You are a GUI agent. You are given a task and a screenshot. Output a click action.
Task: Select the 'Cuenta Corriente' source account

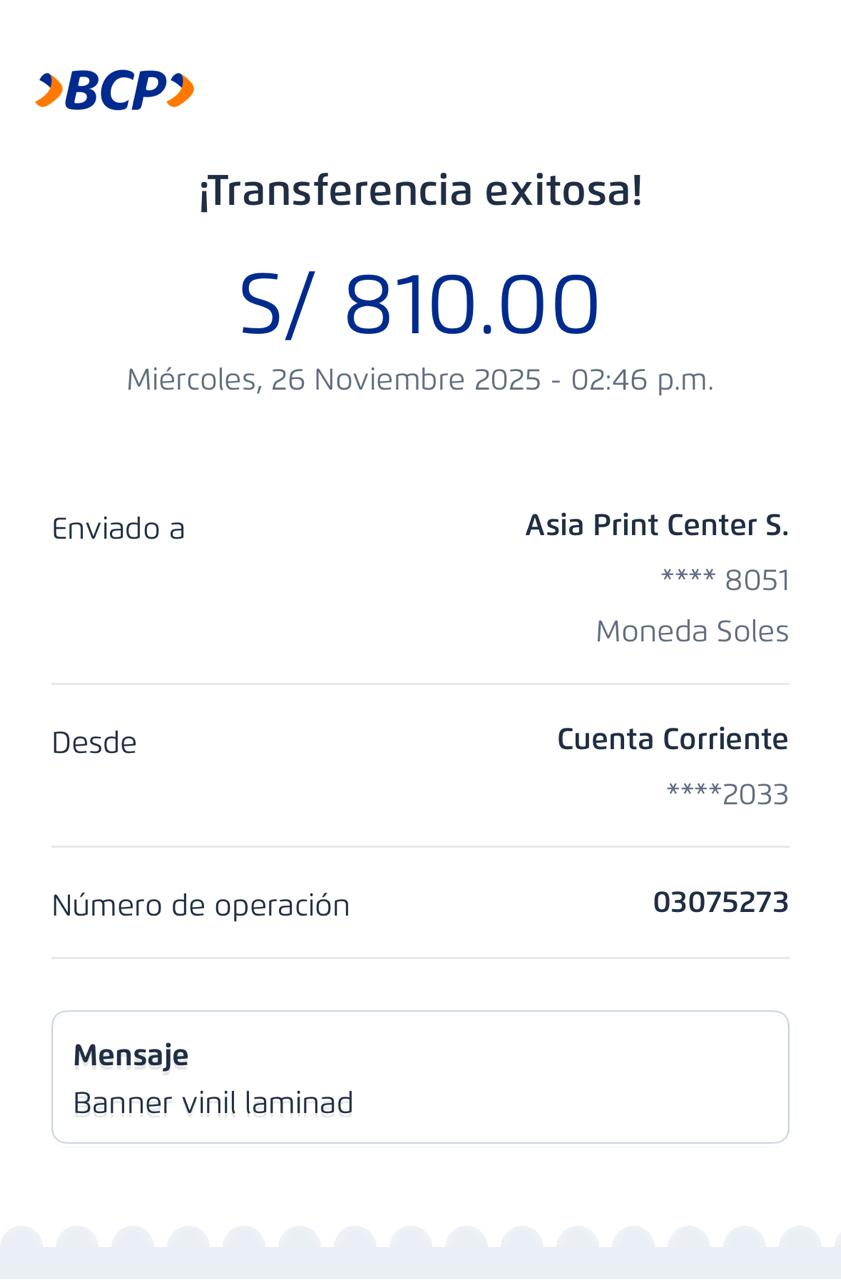[x=672, y=740]
